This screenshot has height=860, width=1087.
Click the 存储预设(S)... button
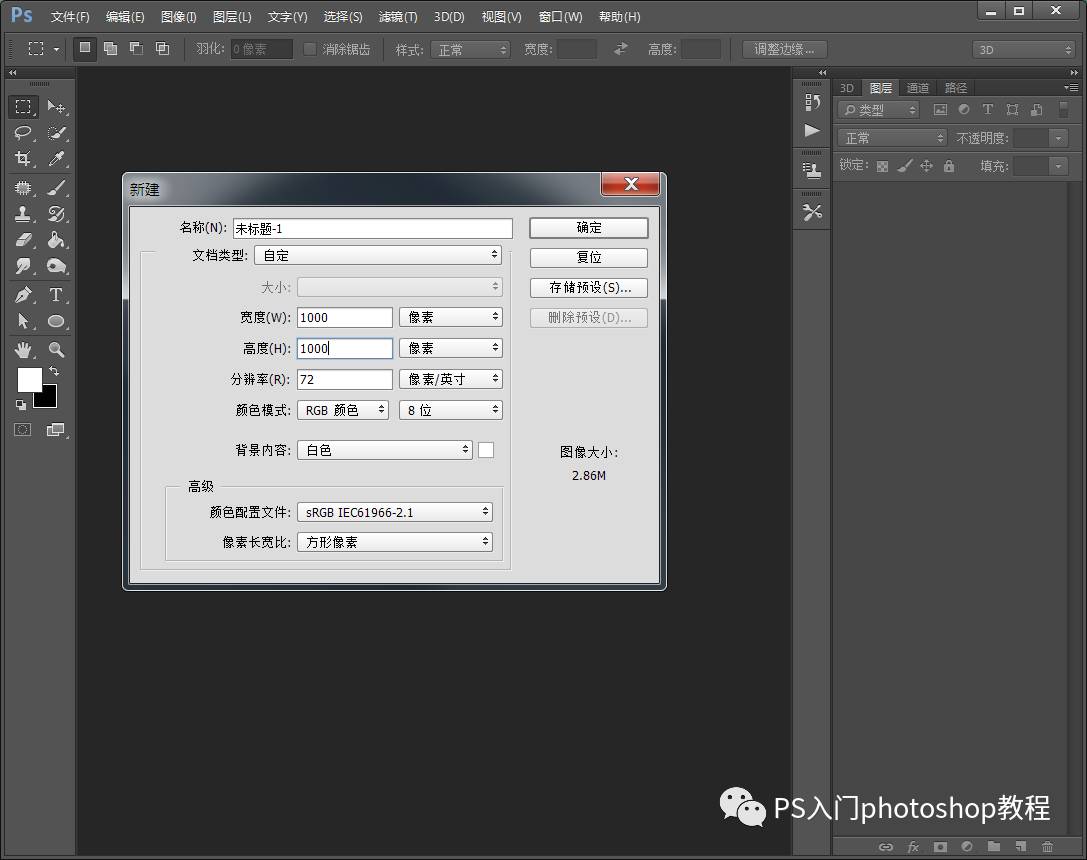coord(589,288)
